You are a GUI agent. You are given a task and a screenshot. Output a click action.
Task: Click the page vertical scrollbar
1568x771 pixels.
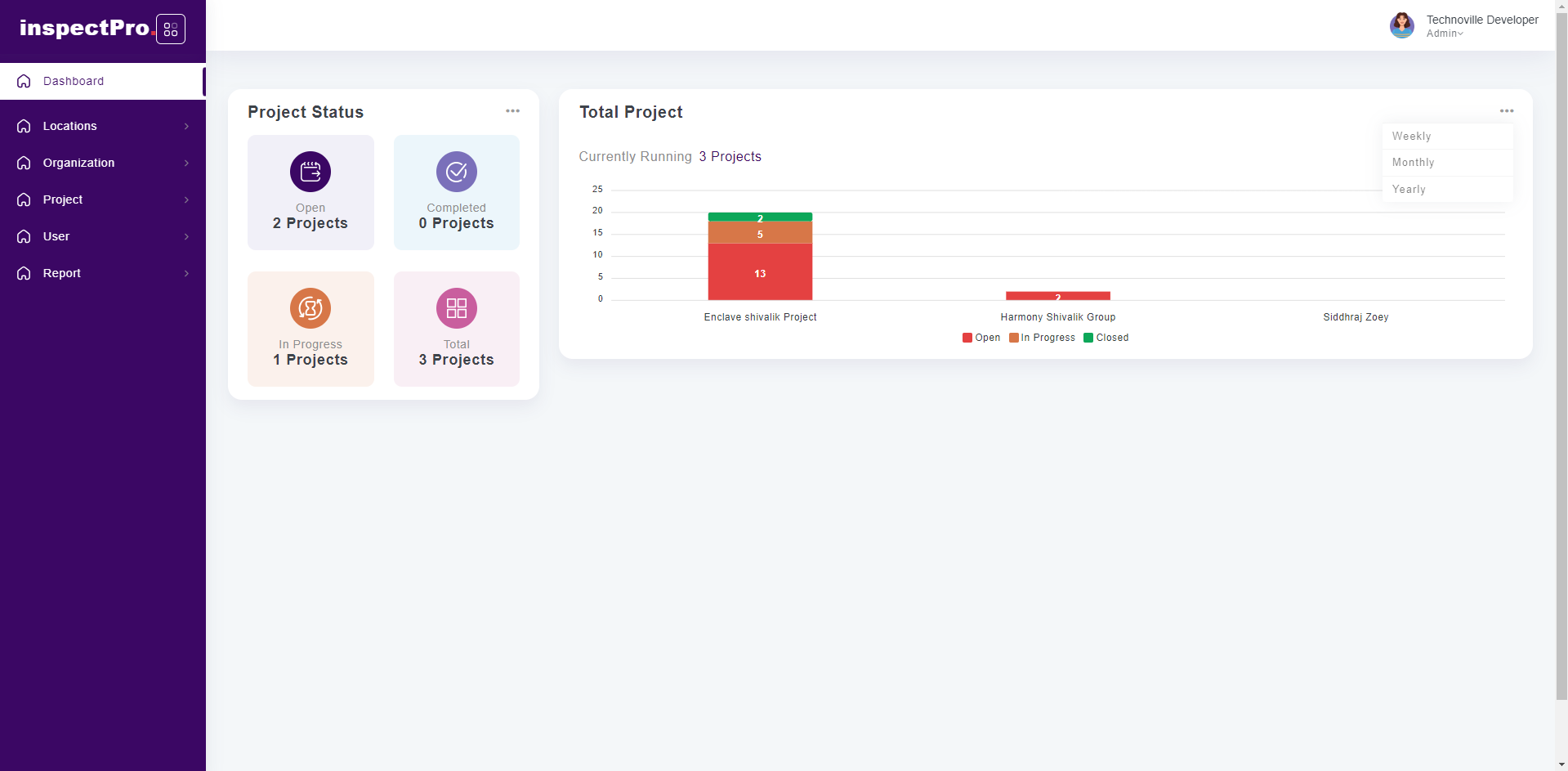click(1561, 368)
